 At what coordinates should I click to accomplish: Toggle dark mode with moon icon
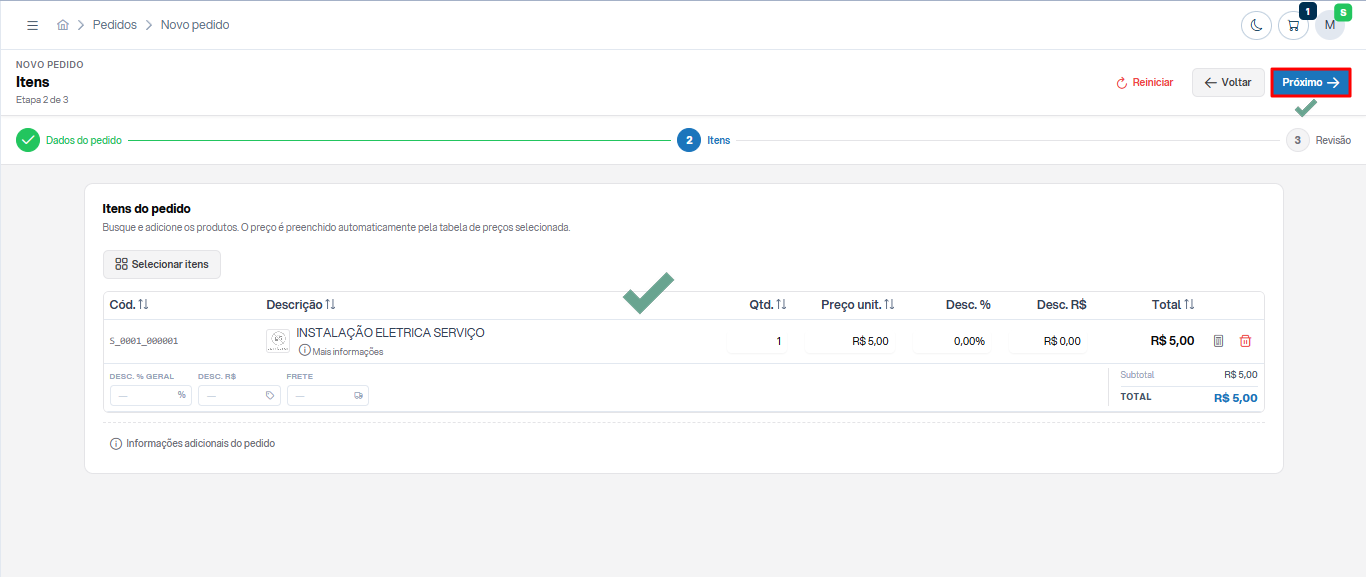click(1256, 25)
